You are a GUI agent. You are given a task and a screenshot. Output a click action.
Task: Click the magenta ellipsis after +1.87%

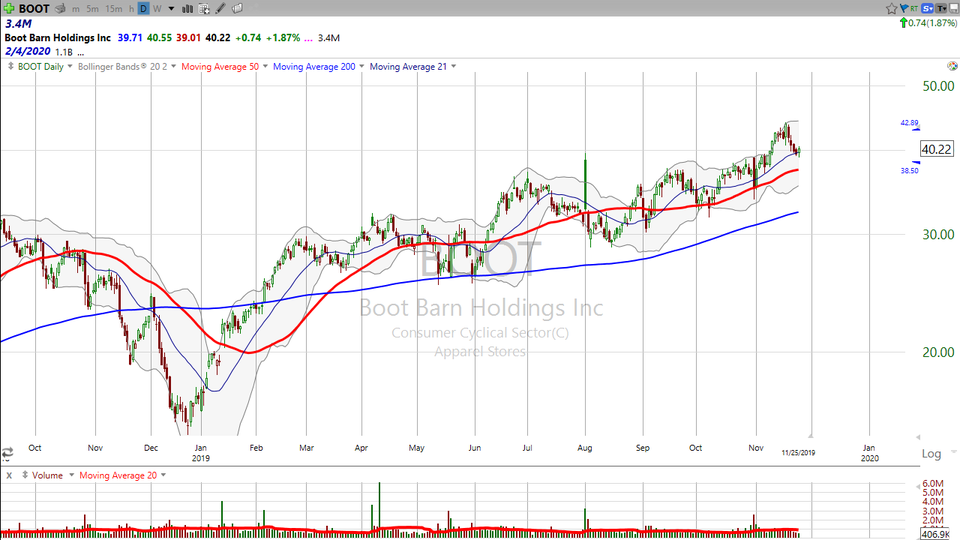coord(308,38)
